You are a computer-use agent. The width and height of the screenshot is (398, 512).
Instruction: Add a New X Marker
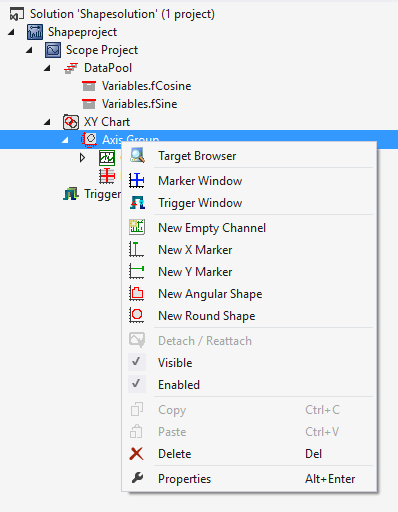(x=249, y=250)
